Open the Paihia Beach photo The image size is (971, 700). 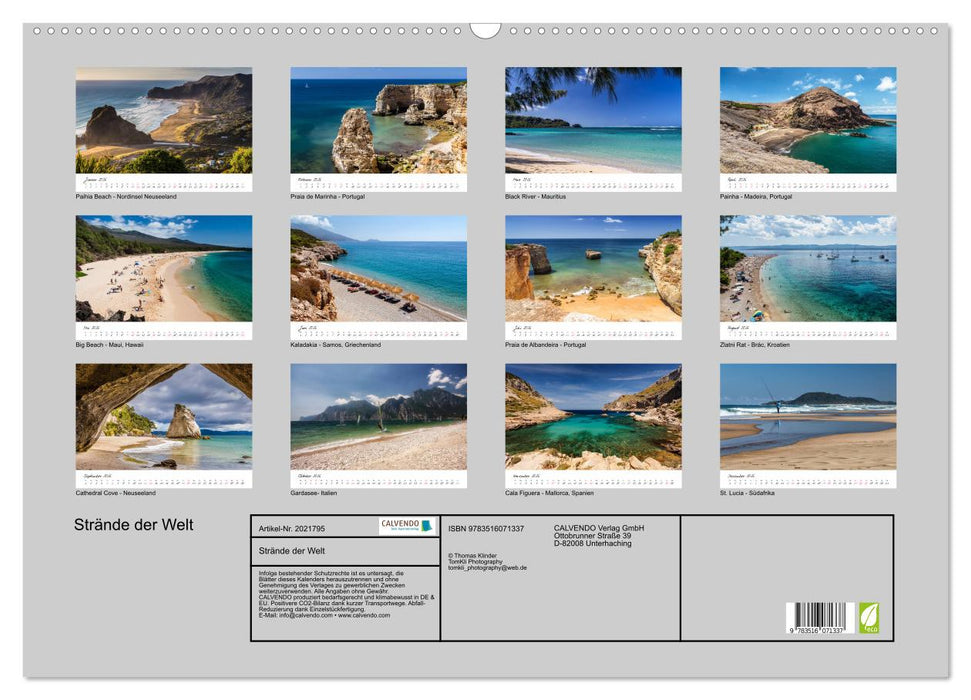click(164, 121)
